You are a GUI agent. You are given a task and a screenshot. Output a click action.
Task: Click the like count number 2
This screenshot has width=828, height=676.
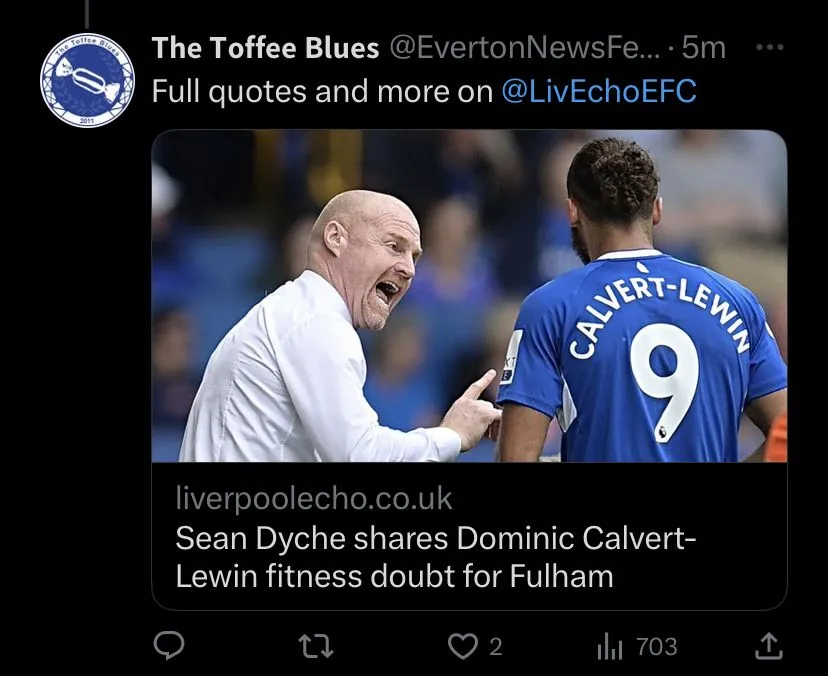[495, 647]
